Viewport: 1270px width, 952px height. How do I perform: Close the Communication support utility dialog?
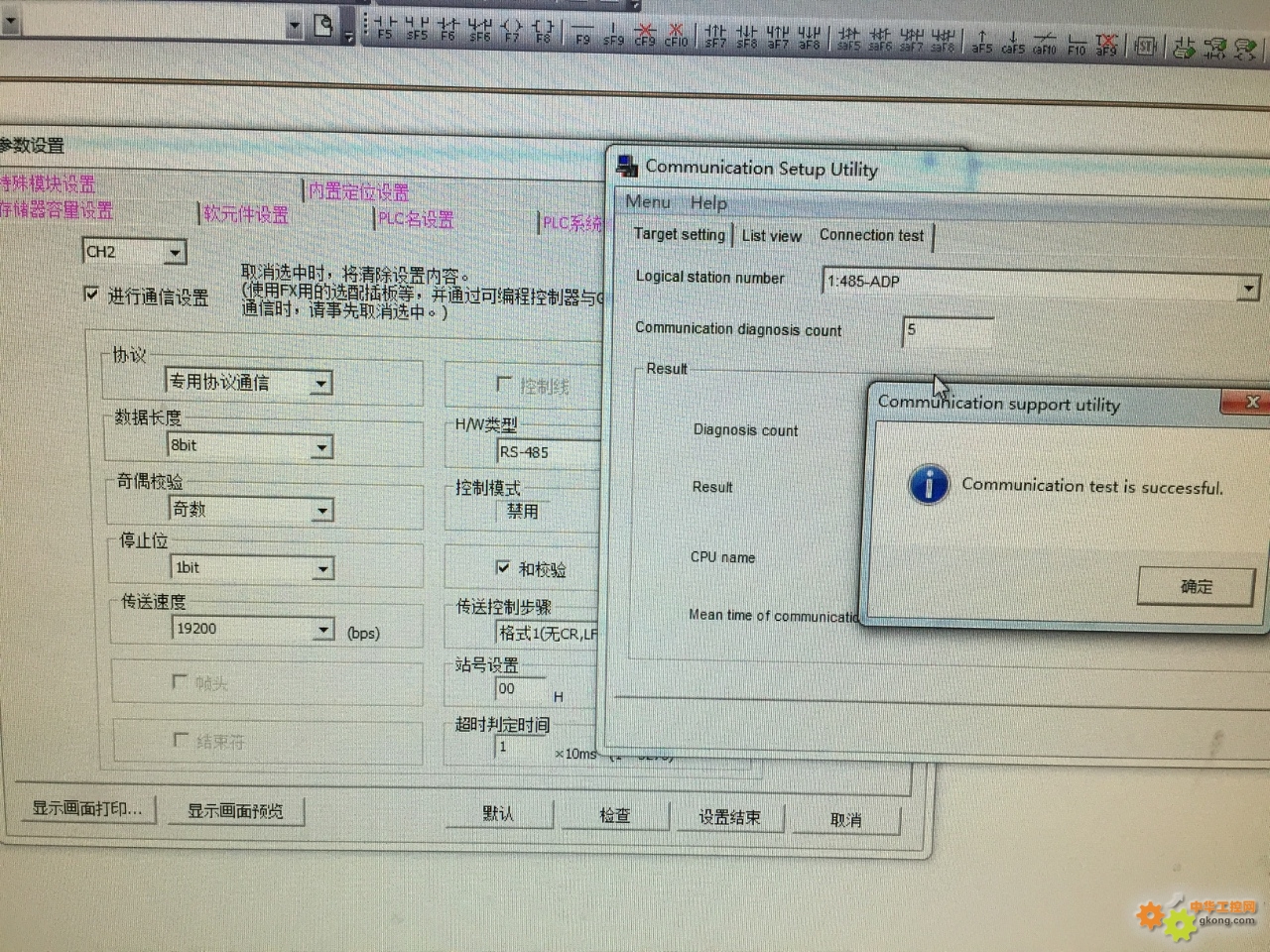pyautogui.click(x=1251, y=403)
